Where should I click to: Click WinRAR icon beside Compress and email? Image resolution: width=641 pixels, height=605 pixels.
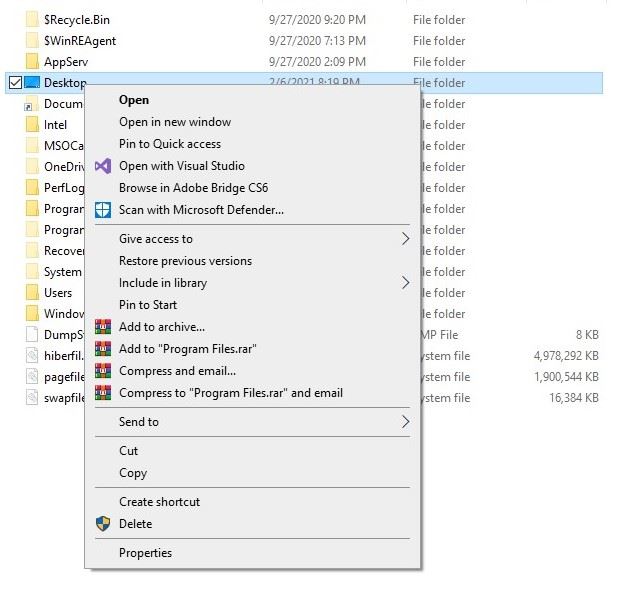(103, 371)
